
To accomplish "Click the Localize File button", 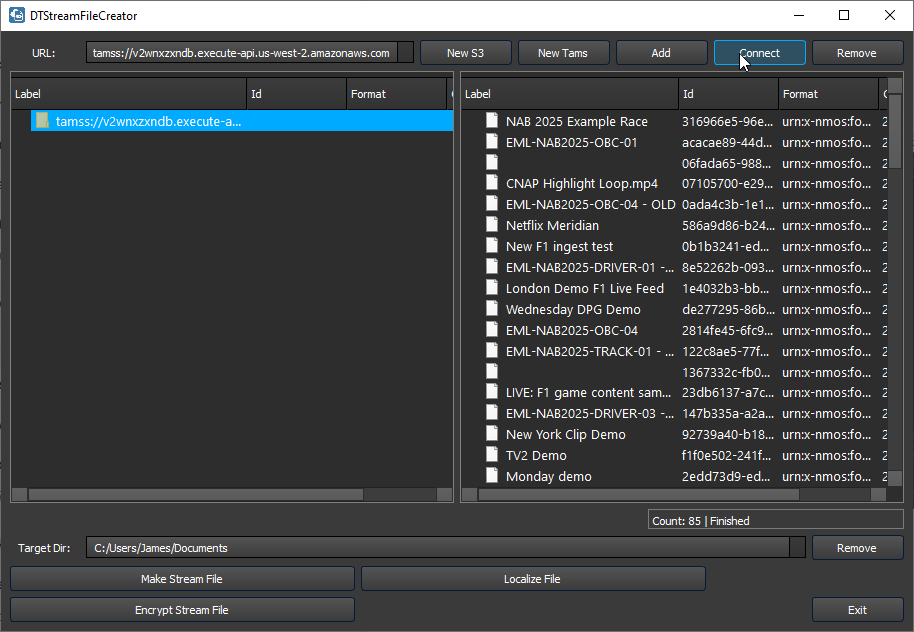I will tap(532, 579).
